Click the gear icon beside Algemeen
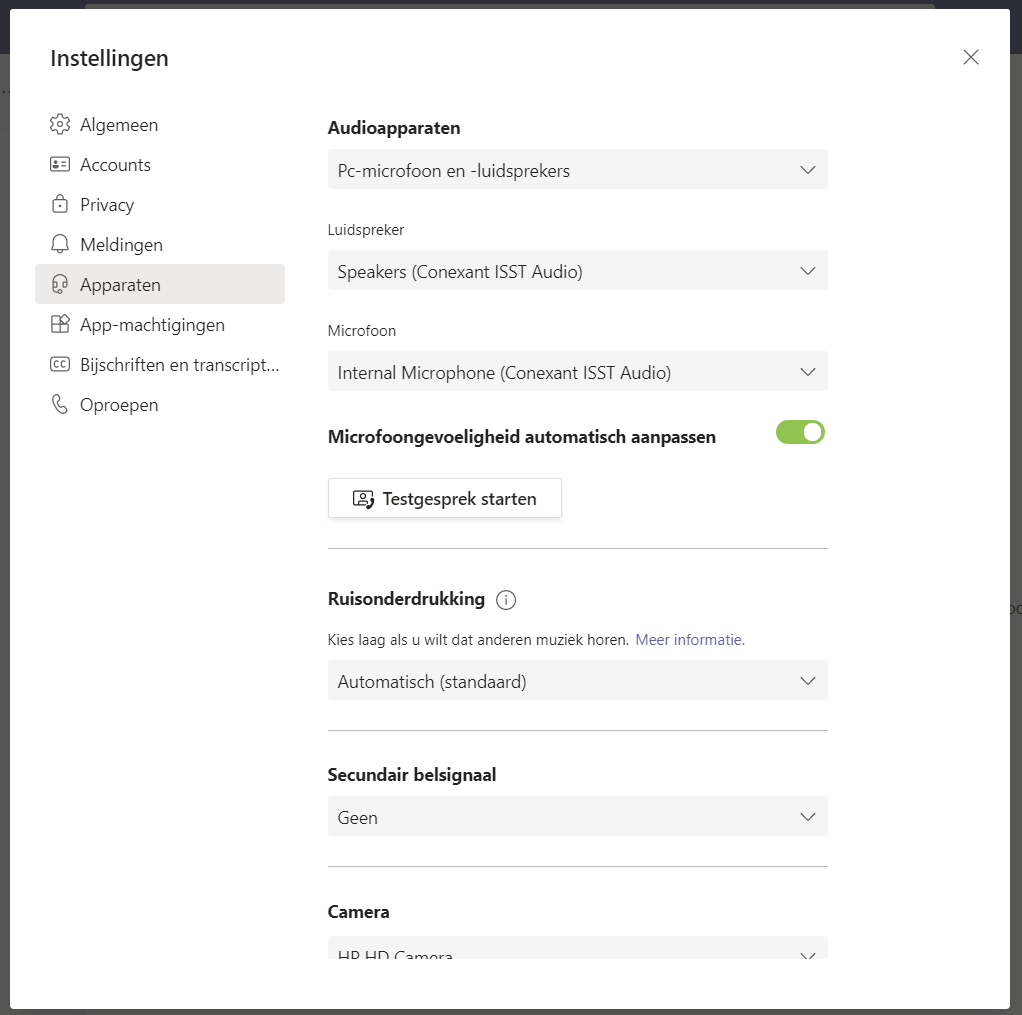The height and width of the screenshot is (1015, 1022). tap(60, 125)
